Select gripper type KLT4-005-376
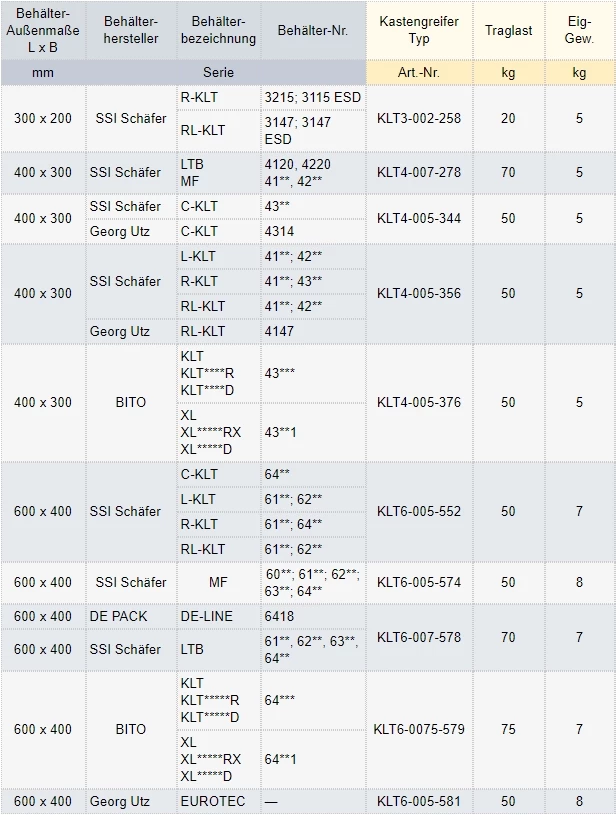The height and width of the screenshot is (815, 616). tap(419, 402)
